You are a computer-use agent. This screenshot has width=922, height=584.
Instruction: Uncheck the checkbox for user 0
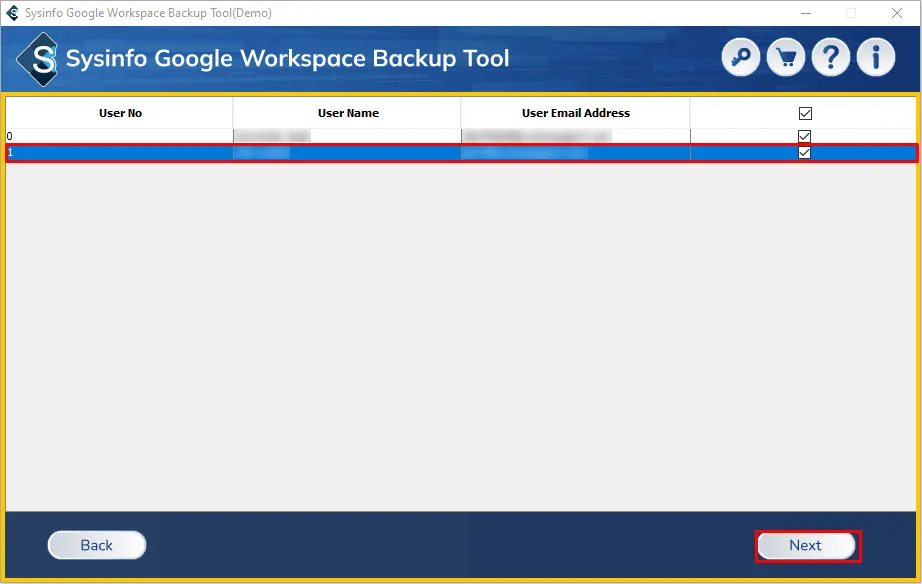point(804,136)
